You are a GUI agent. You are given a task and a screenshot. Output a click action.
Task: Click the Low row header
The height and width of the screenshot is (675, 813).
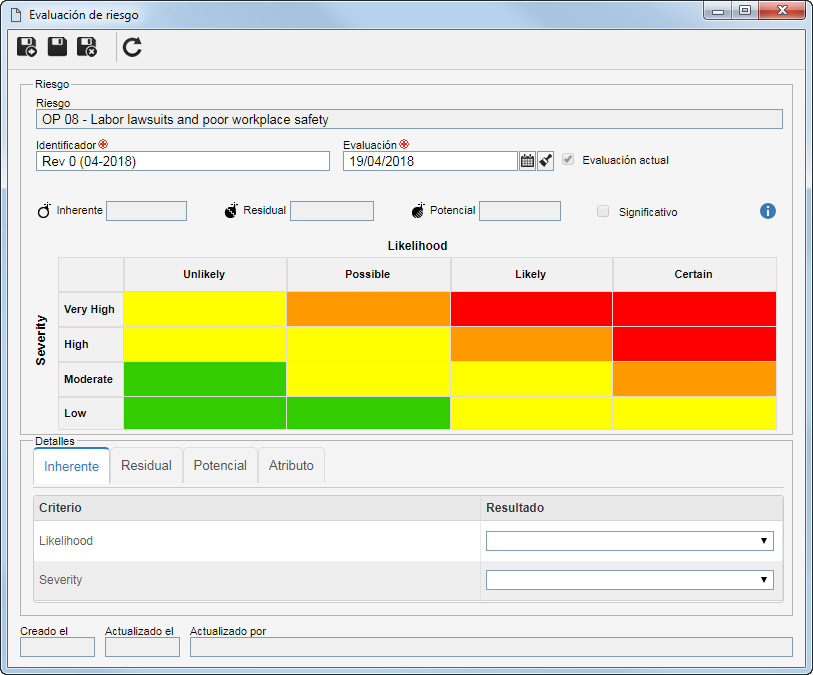(x=91, y=413)
